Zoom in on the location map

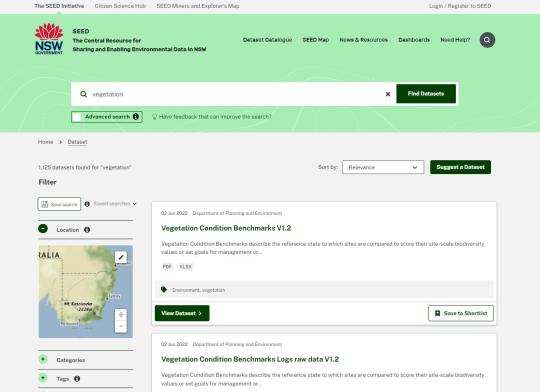click(121, 315)
